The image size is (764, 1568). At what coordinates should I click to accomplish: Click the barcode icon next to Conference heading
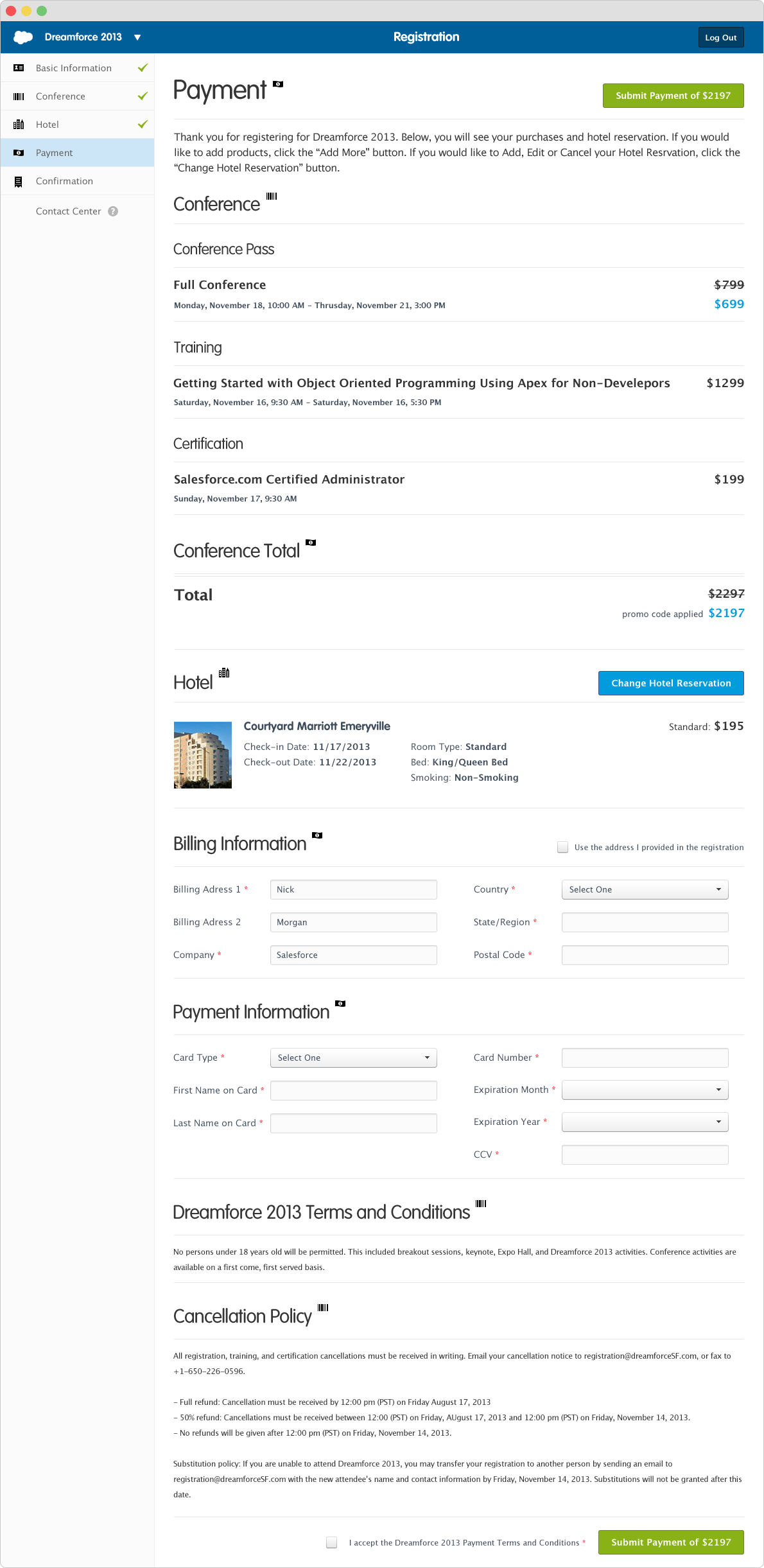pos(272,196)
